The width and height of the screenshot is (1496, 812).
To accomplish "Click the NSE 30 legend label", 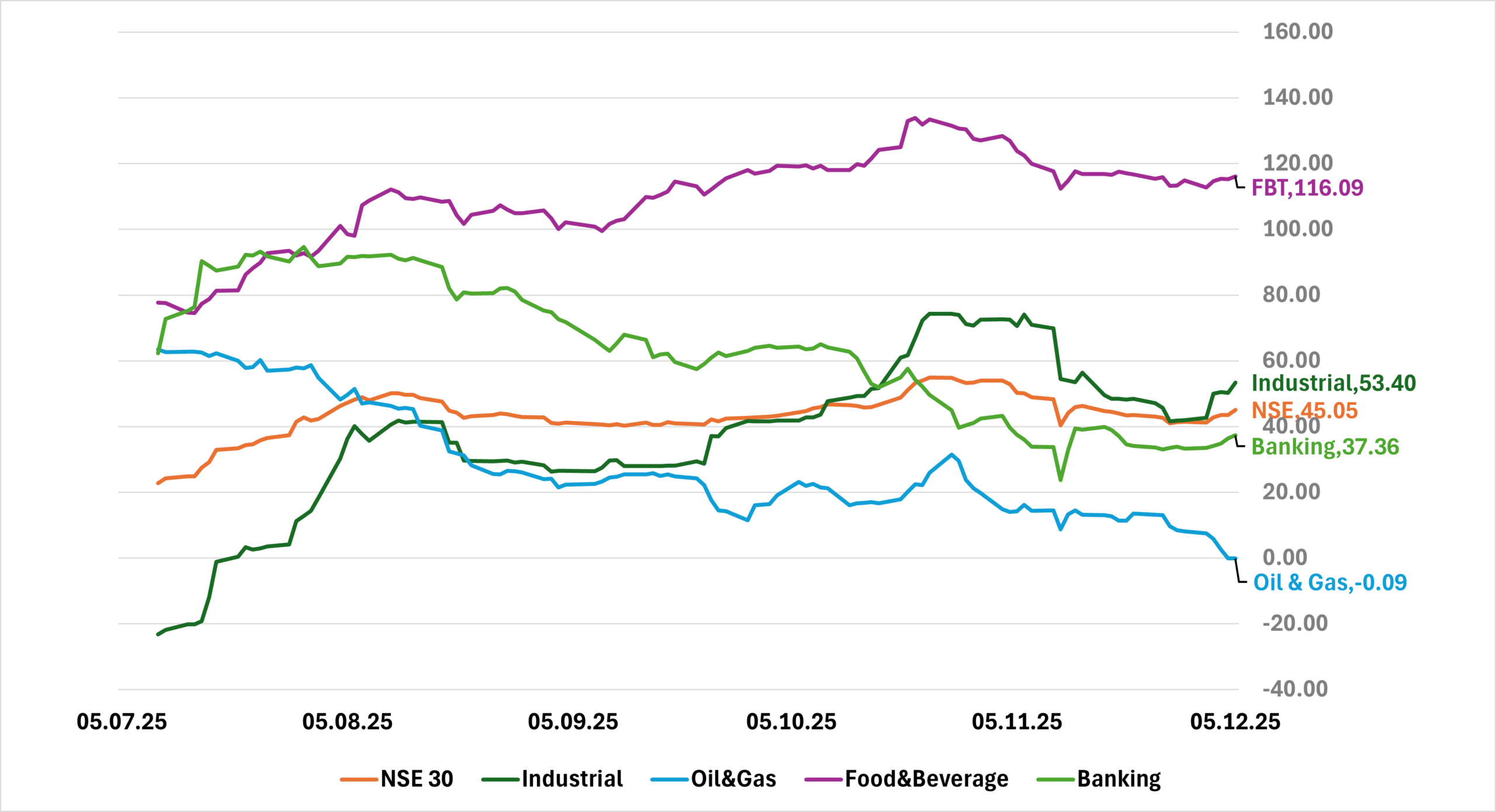I will (417, 779).
